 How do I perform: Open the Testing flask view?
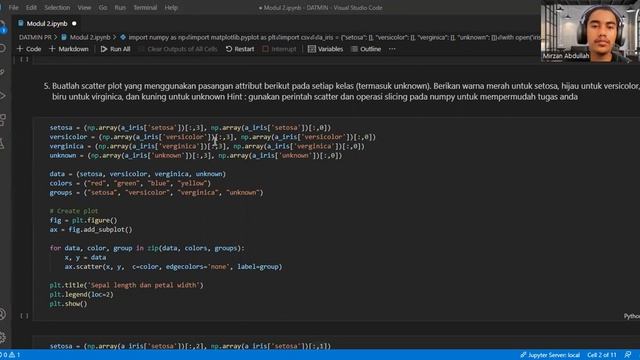[x=3, y=143]
